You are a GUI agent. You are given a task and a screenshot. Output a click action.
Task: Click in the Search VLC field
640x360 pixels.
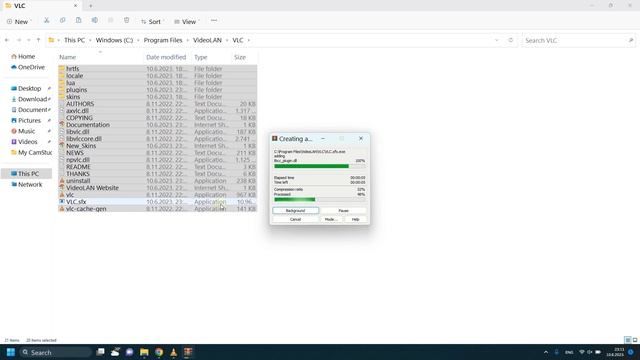click(573, 40)
